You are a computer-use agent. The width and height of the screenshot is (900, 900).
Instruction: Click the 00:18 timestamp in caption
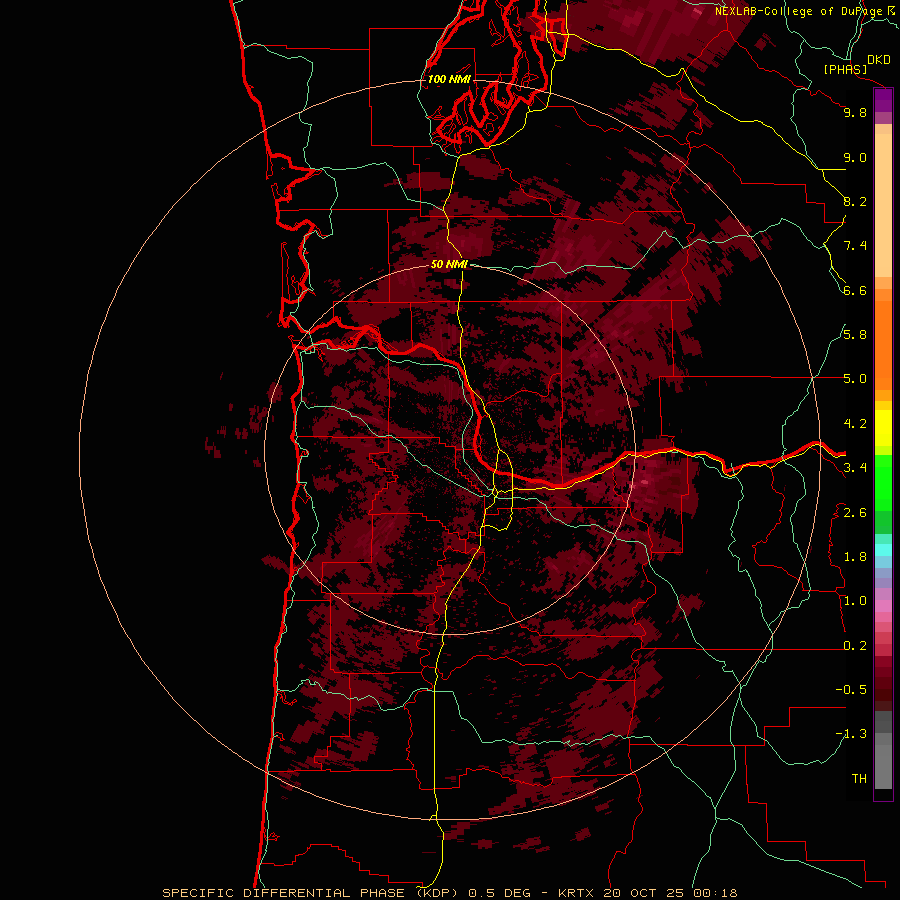(715, 893)
